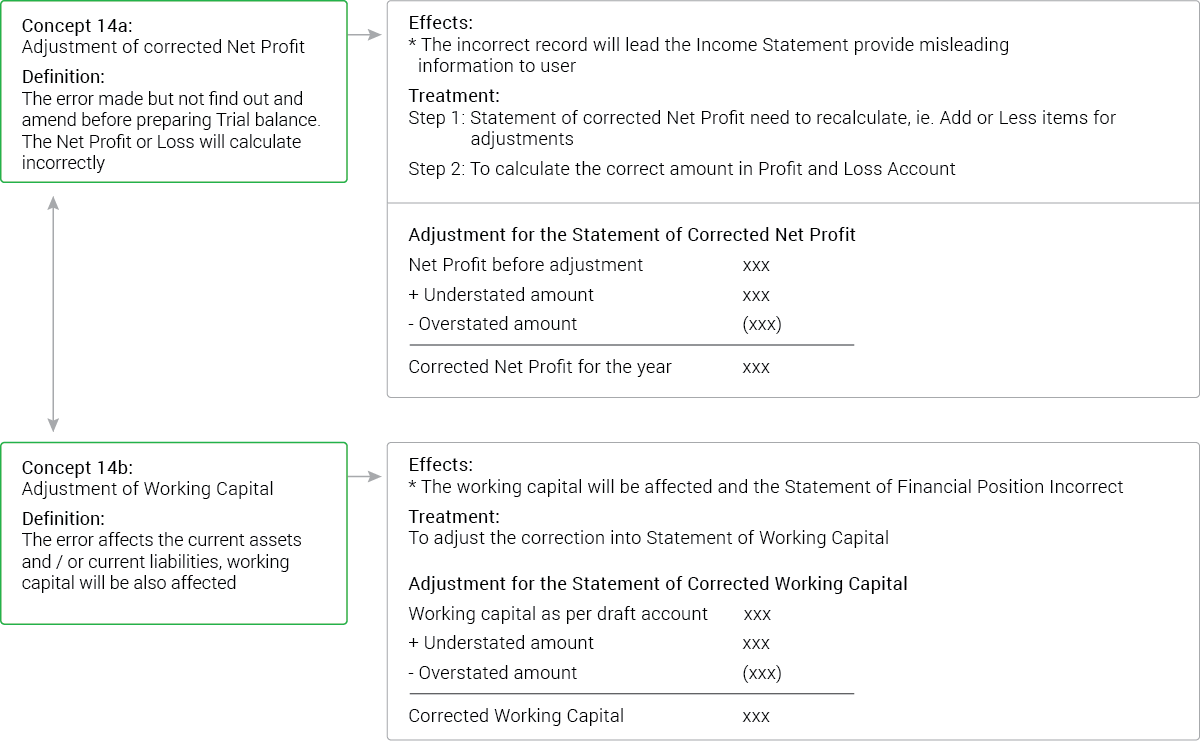This screenshot has width=1200, height=741.
Task: Click Net Profit before adjustment row
Action: tap(590, 265)
